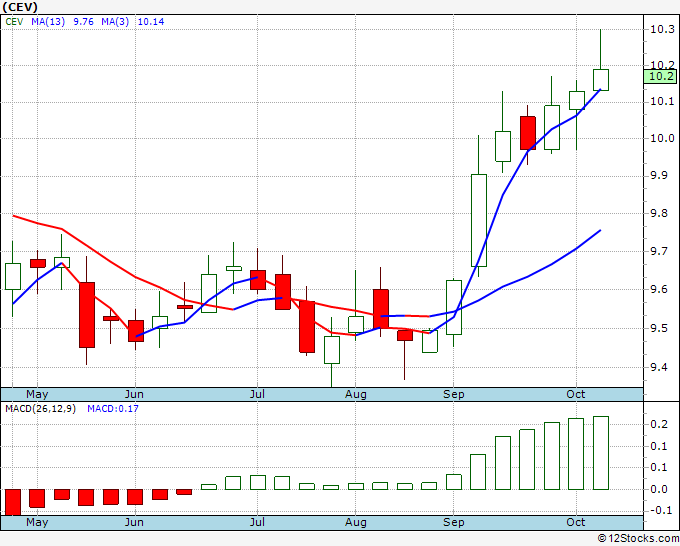Click Oct on the MACD panel axis
The height and width of the screenshot is (546, 680).
coord(576,522)
